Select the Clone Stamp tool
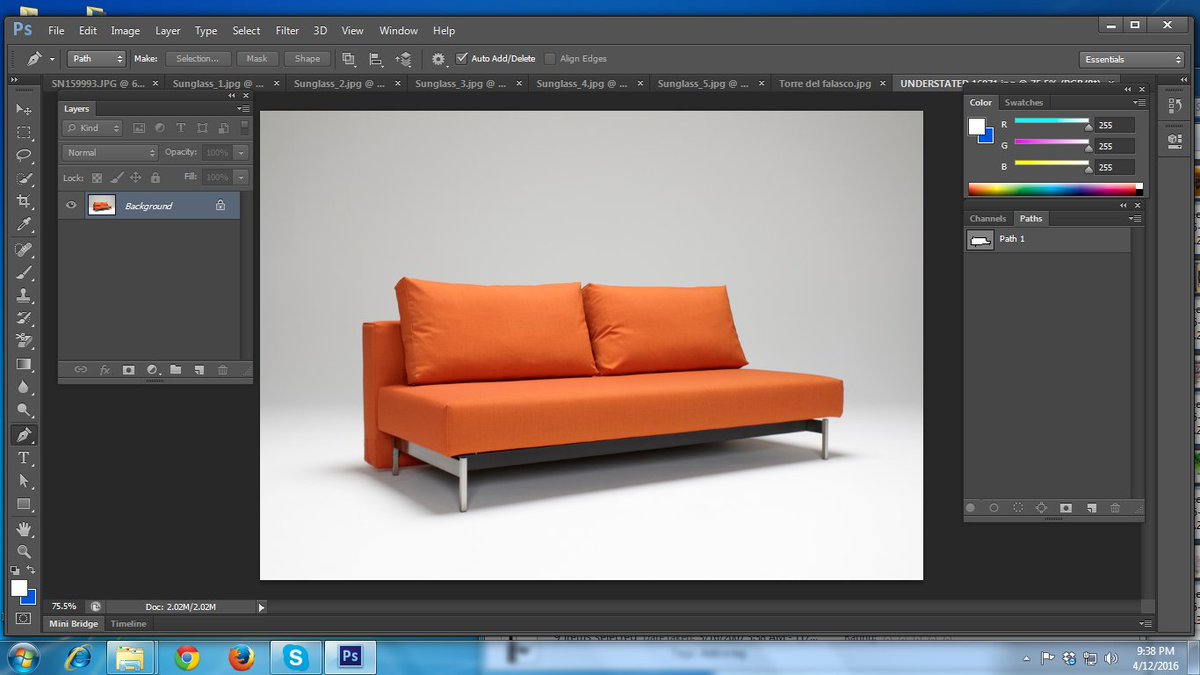The image size is (1200, 675). tap(24, 295)
